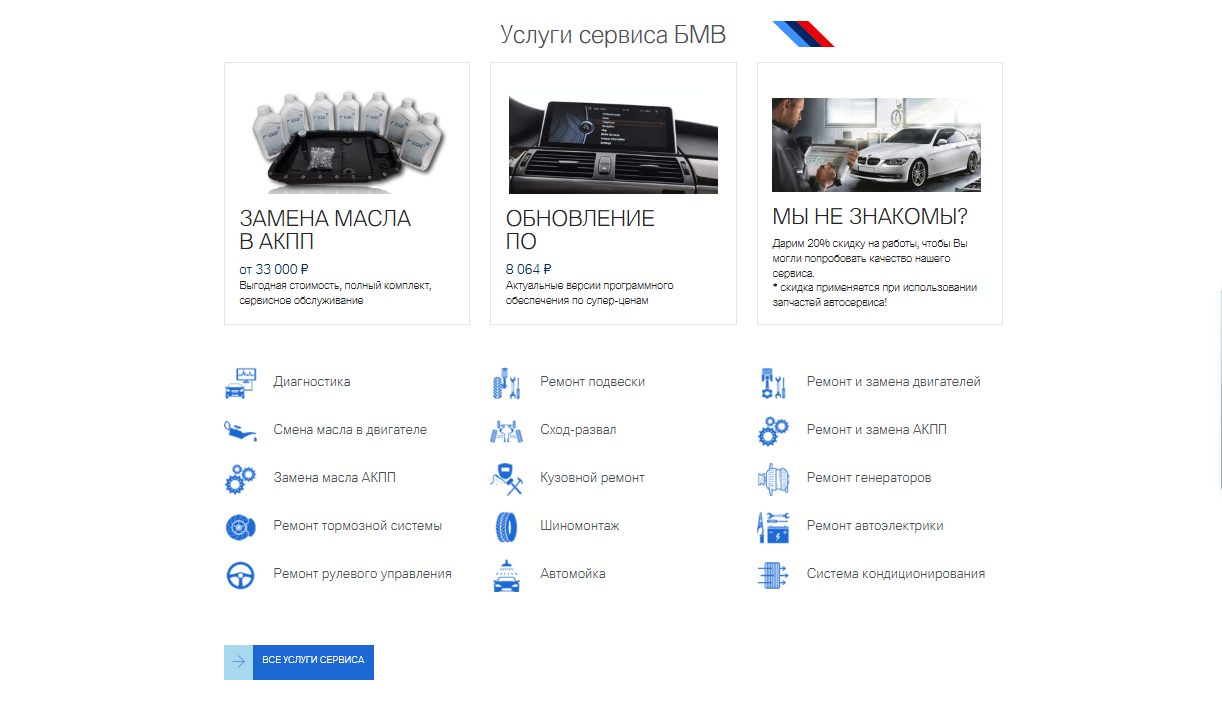Open the Ремонт автоэлектрики link
The width and height of the screenshot is (1222, 706).
coord(875,526)
